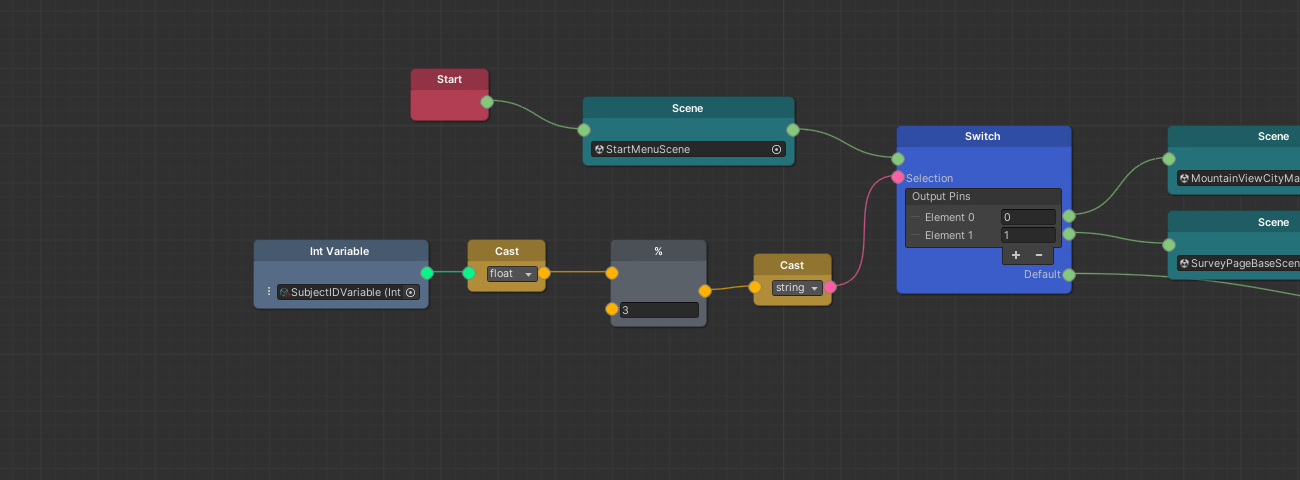Click the StartMenuScene object field
Viewport: 1300px width, 480px height.
[x=688, y=149]
